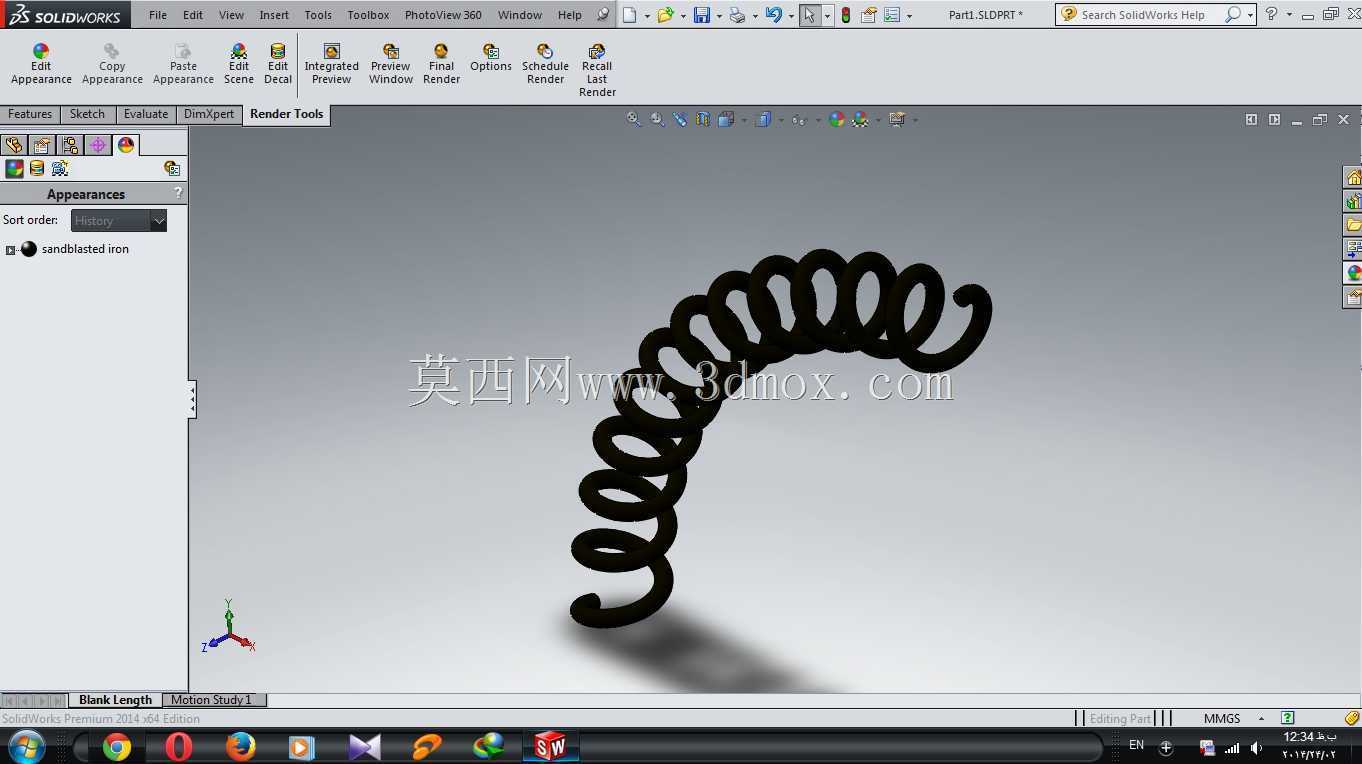The width and height of the screenshot is (1362, 764).
Task: Switch to Evaluate tab
Action: coord(146,114)
